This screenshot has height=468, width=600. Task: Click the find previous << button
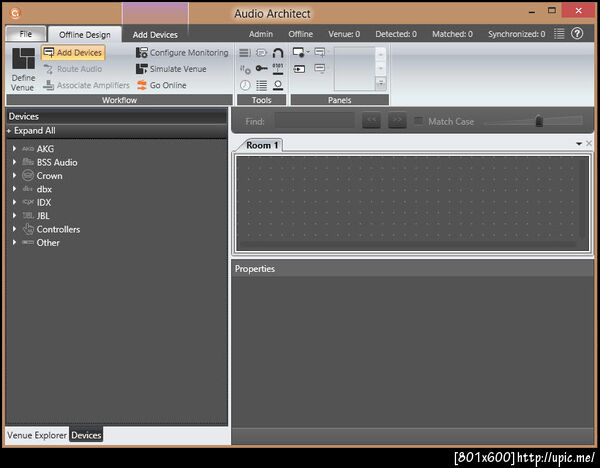tap(371, 121)
